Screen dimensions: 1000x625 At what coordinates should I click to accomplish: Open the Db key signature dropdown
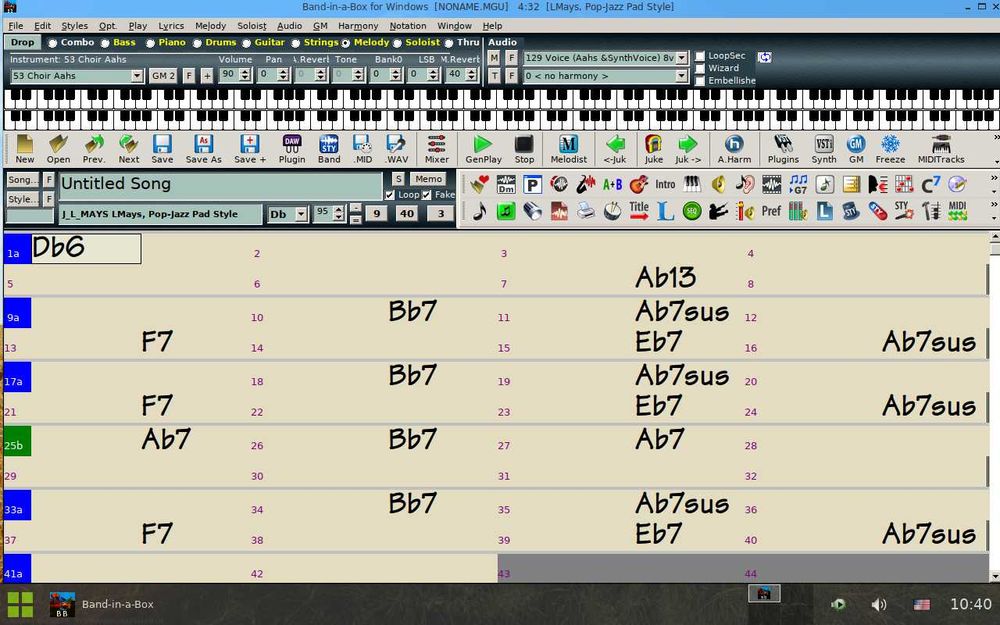pos(302,214)
